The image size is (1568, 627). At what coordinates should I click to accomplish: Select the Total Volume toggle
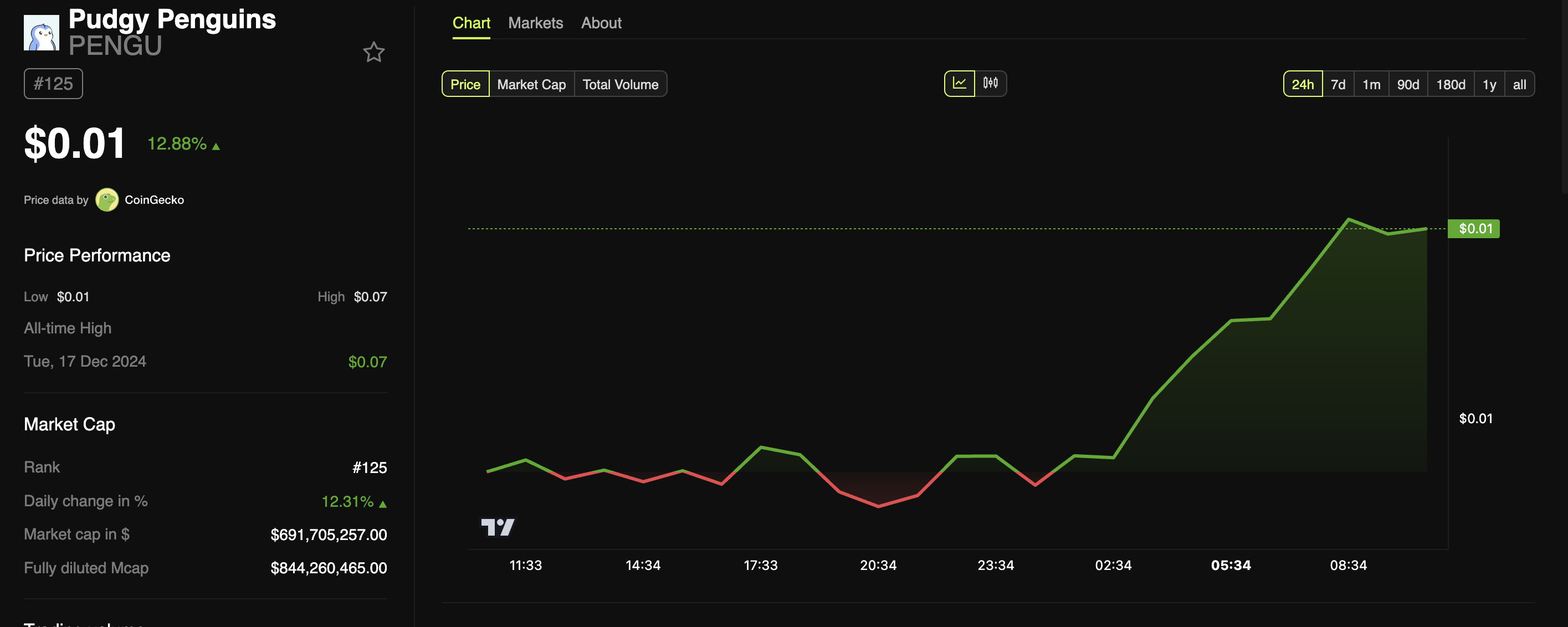[x=620, y=83]
